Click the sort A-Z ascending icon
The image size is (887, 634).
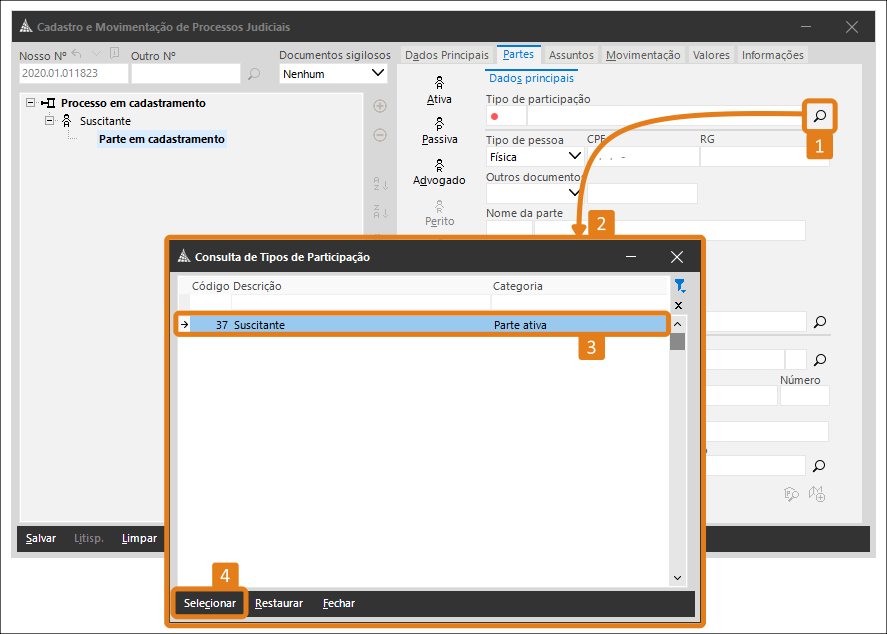[380, 184]
